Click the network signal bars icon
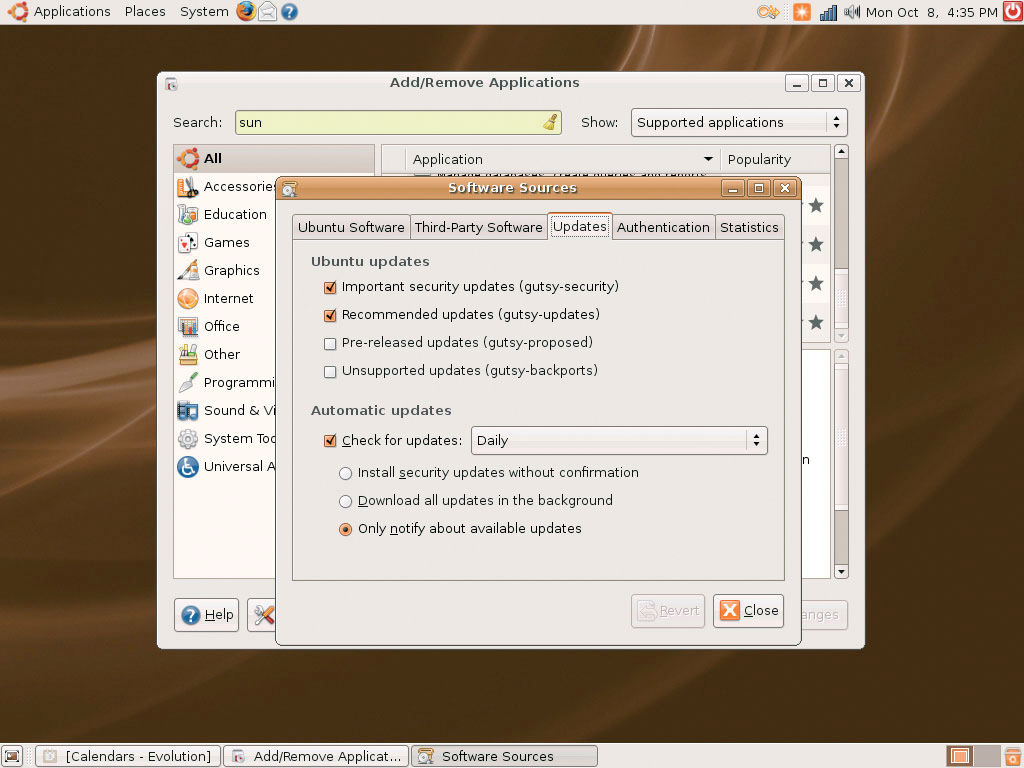1024x768 pixels. tap(828, 12)
